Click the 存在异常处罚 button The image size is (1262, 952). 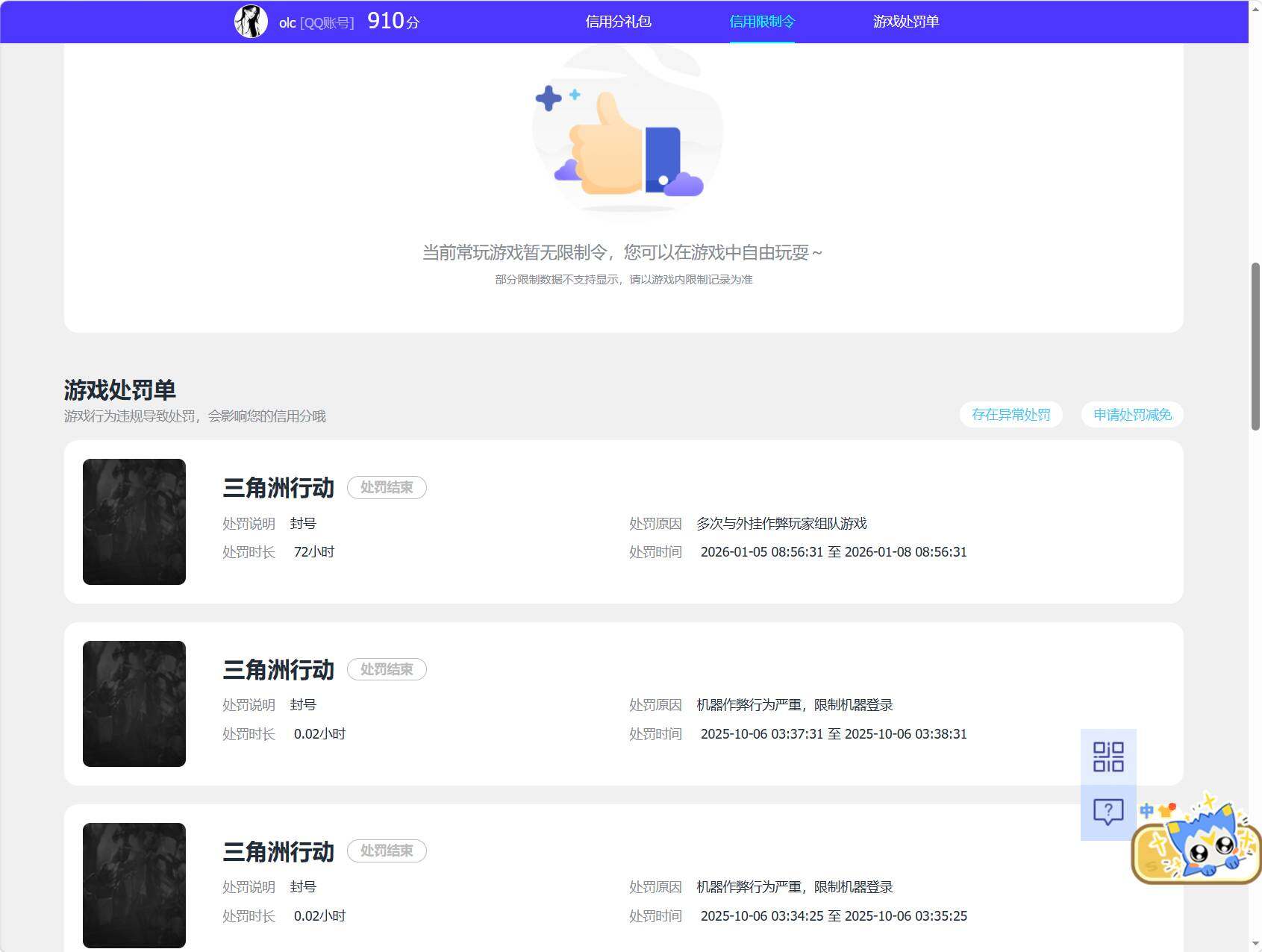[1010, 415]
